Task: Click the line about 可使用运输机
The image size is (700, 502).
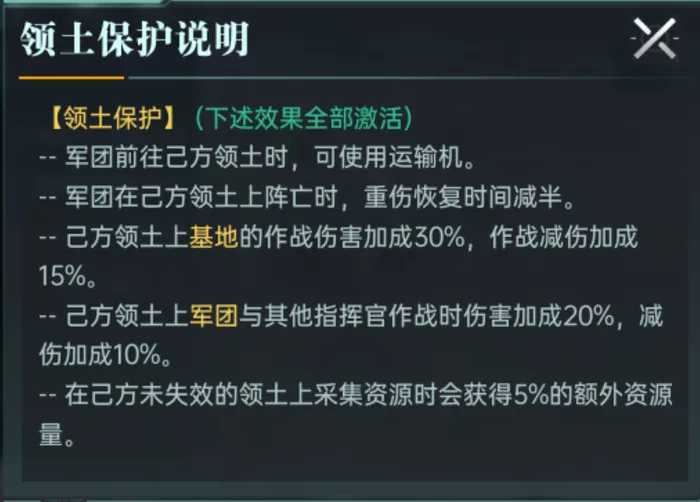Action: (x=258, y=158)
